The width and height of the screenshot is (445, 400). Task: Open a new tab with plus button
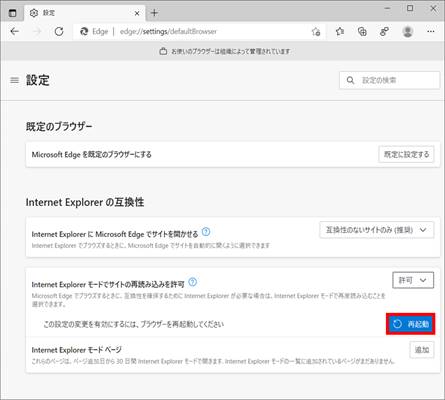[x=154, y=13]
